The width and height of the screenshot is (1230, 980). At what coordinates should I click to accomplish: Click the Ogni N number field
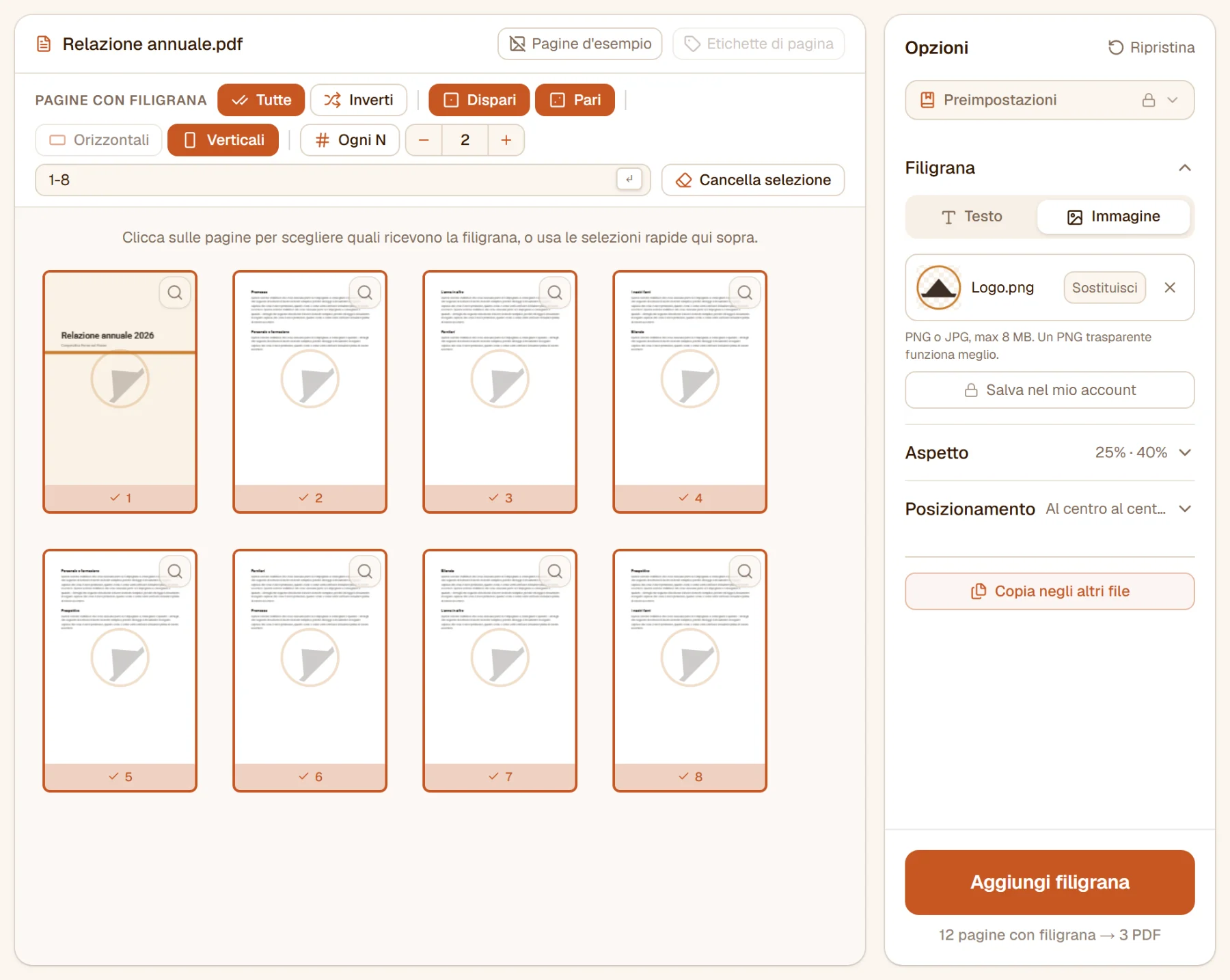[465, 140]
